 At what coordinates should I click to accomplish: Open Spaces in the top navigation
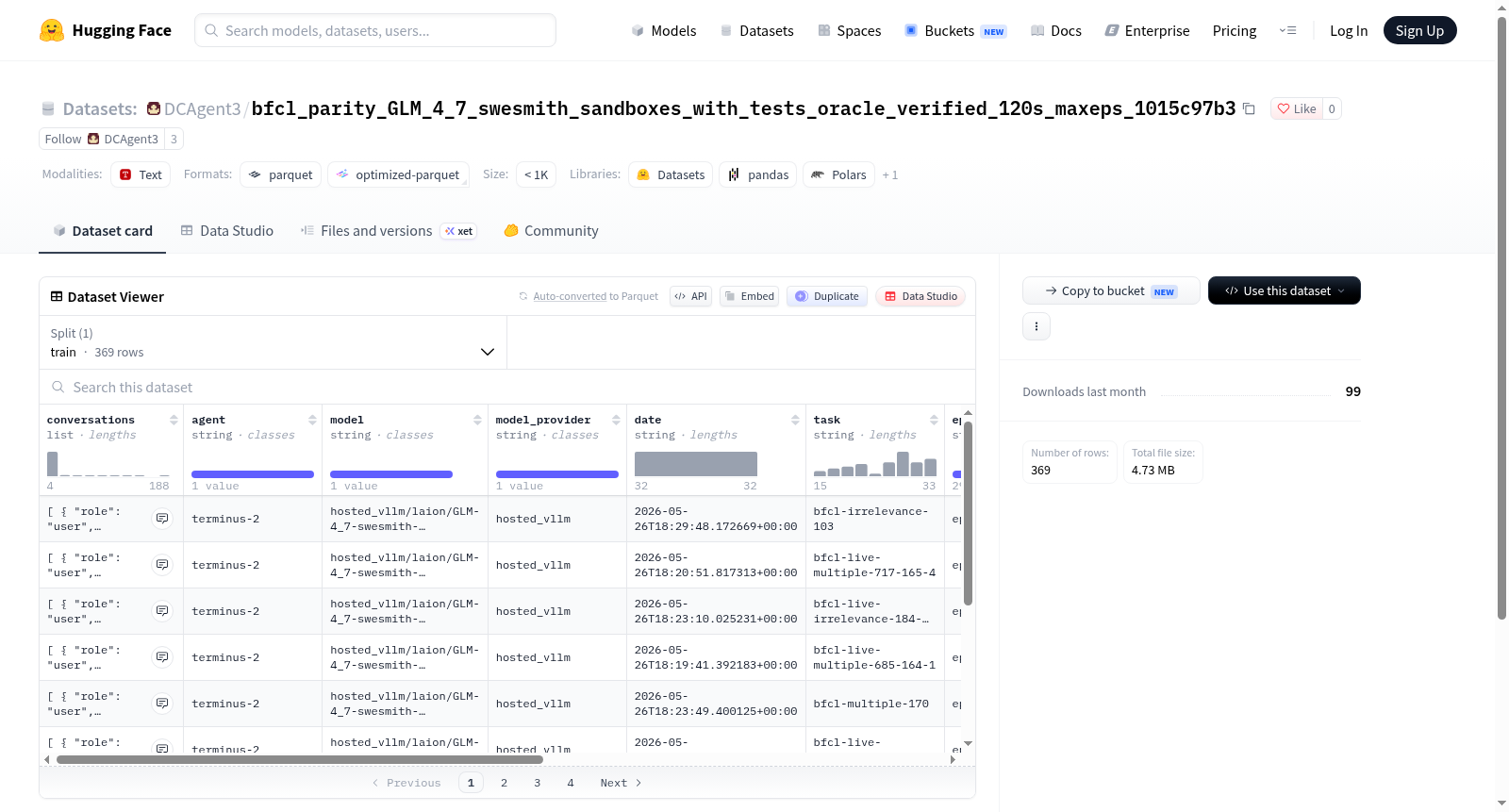click(850, 30)
